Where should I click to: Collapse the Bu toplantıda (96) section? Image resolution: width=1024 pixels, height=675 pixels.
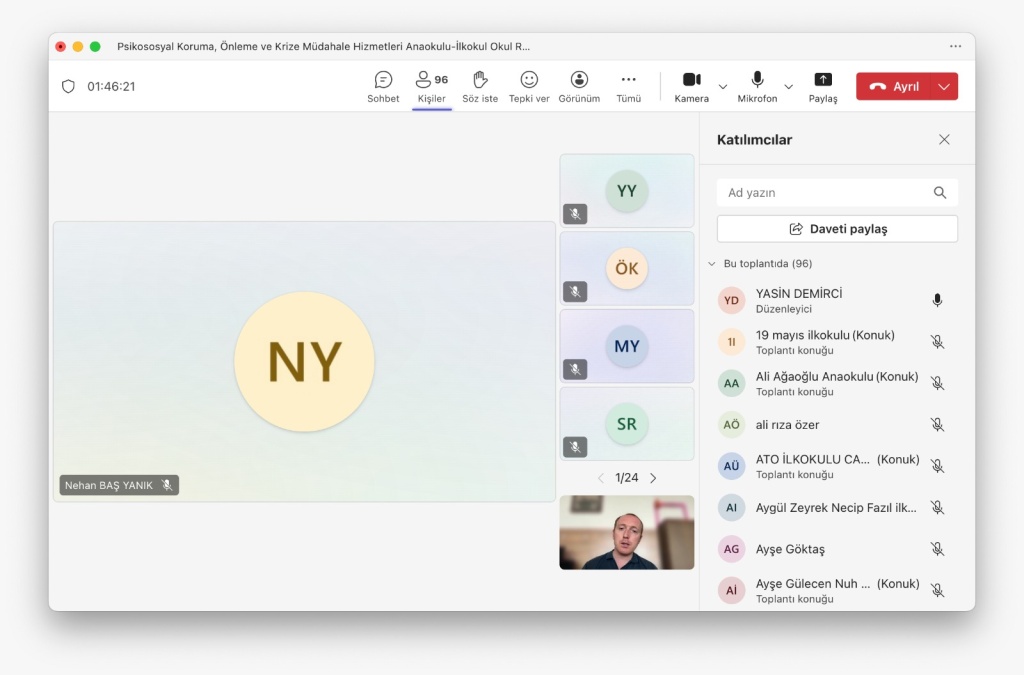click(x=712, y=264)
